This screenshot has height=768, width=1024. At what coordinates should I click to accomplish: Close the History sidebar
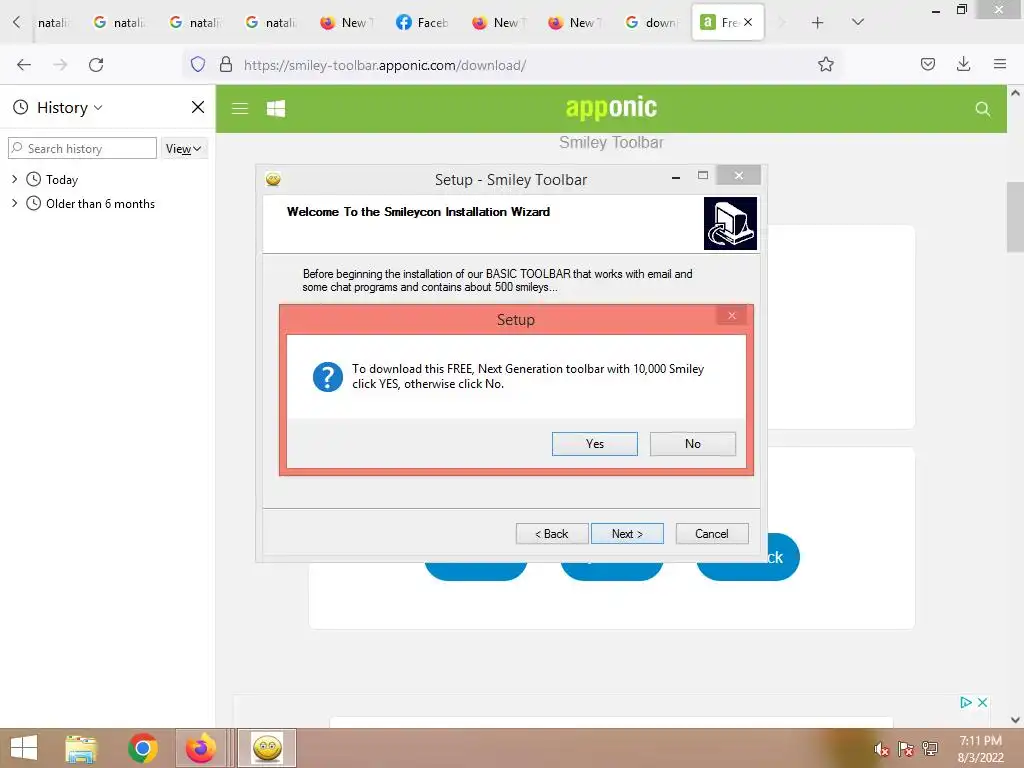click(x=198, y=107)
